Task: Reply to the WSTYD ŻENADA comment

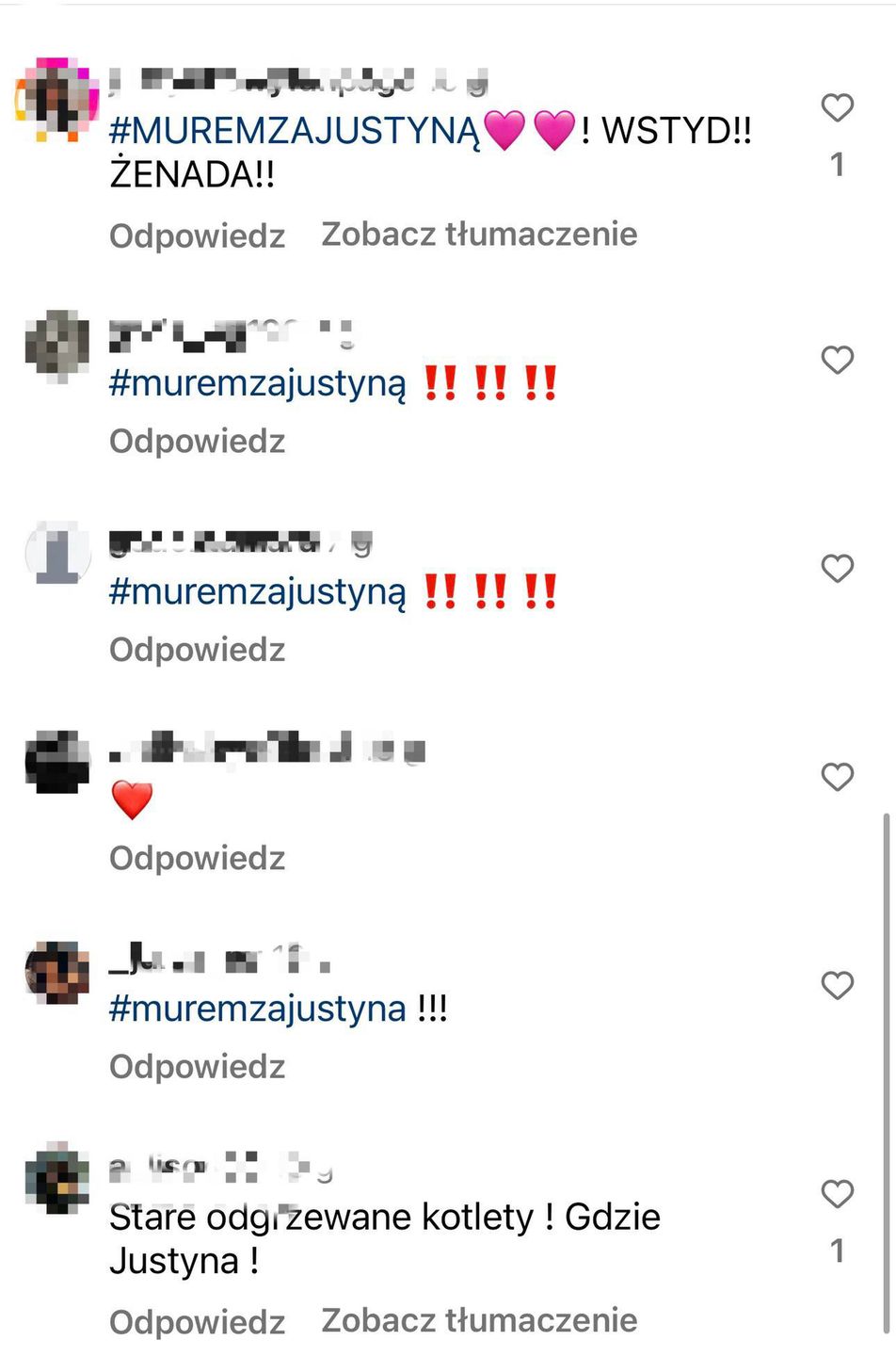Action: point(197,235)
